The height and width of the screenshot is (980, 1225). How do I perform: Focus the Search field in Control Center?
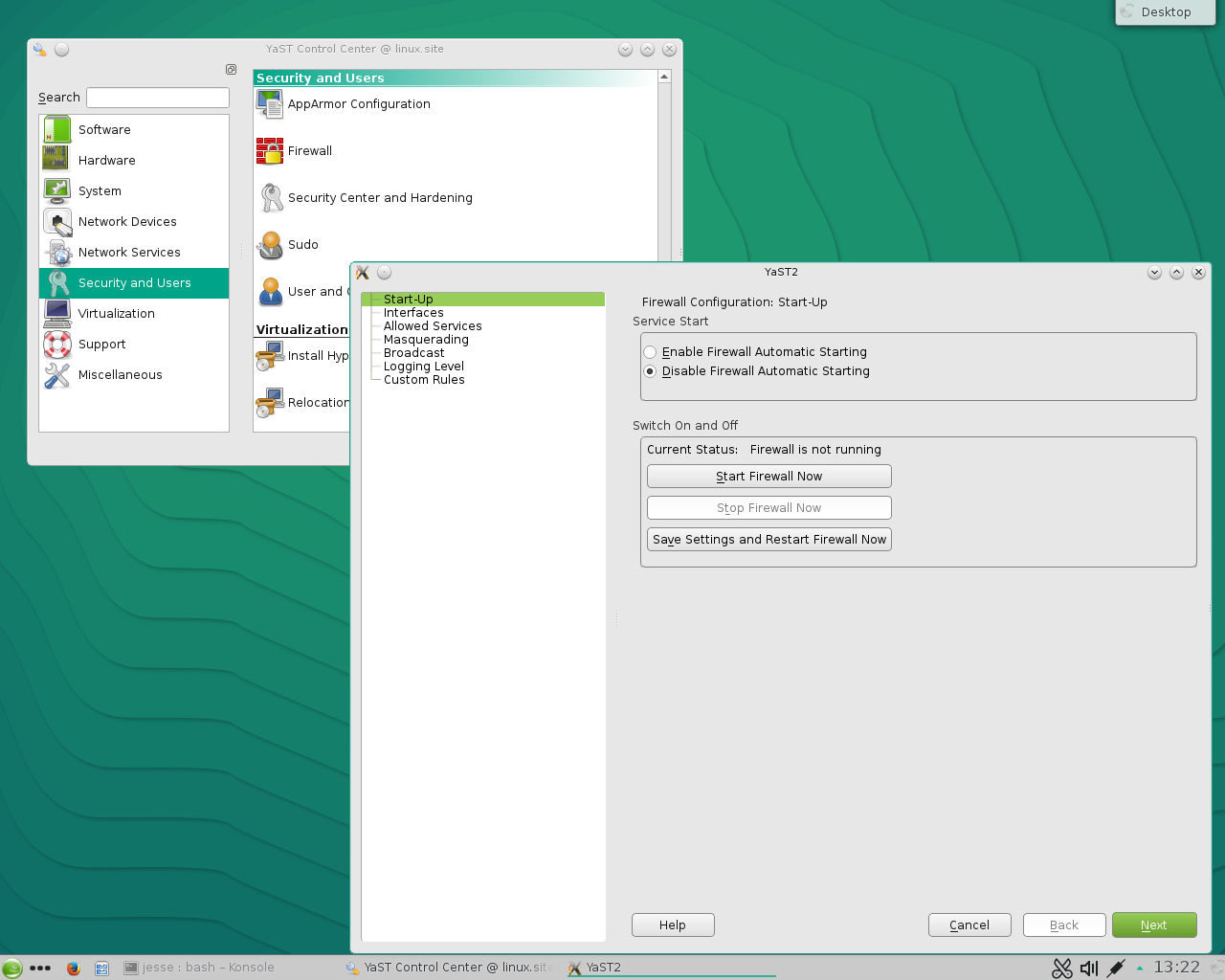click(x=158, y=98)
